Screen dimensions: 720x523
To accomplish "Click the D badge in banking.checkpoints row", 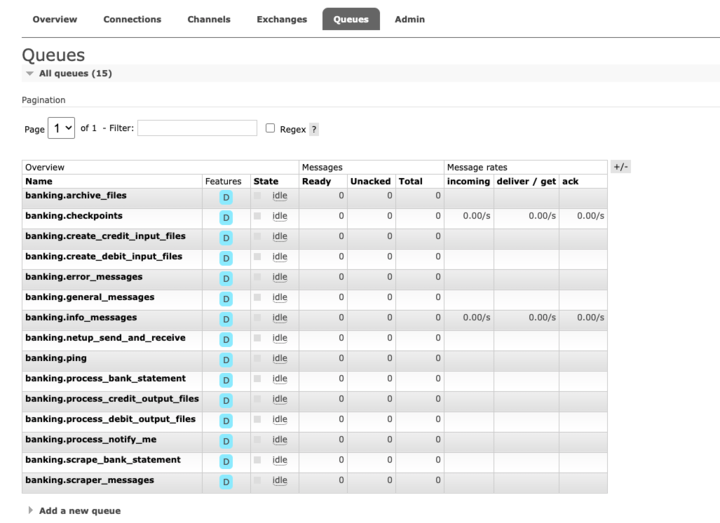I will (226, 218).
